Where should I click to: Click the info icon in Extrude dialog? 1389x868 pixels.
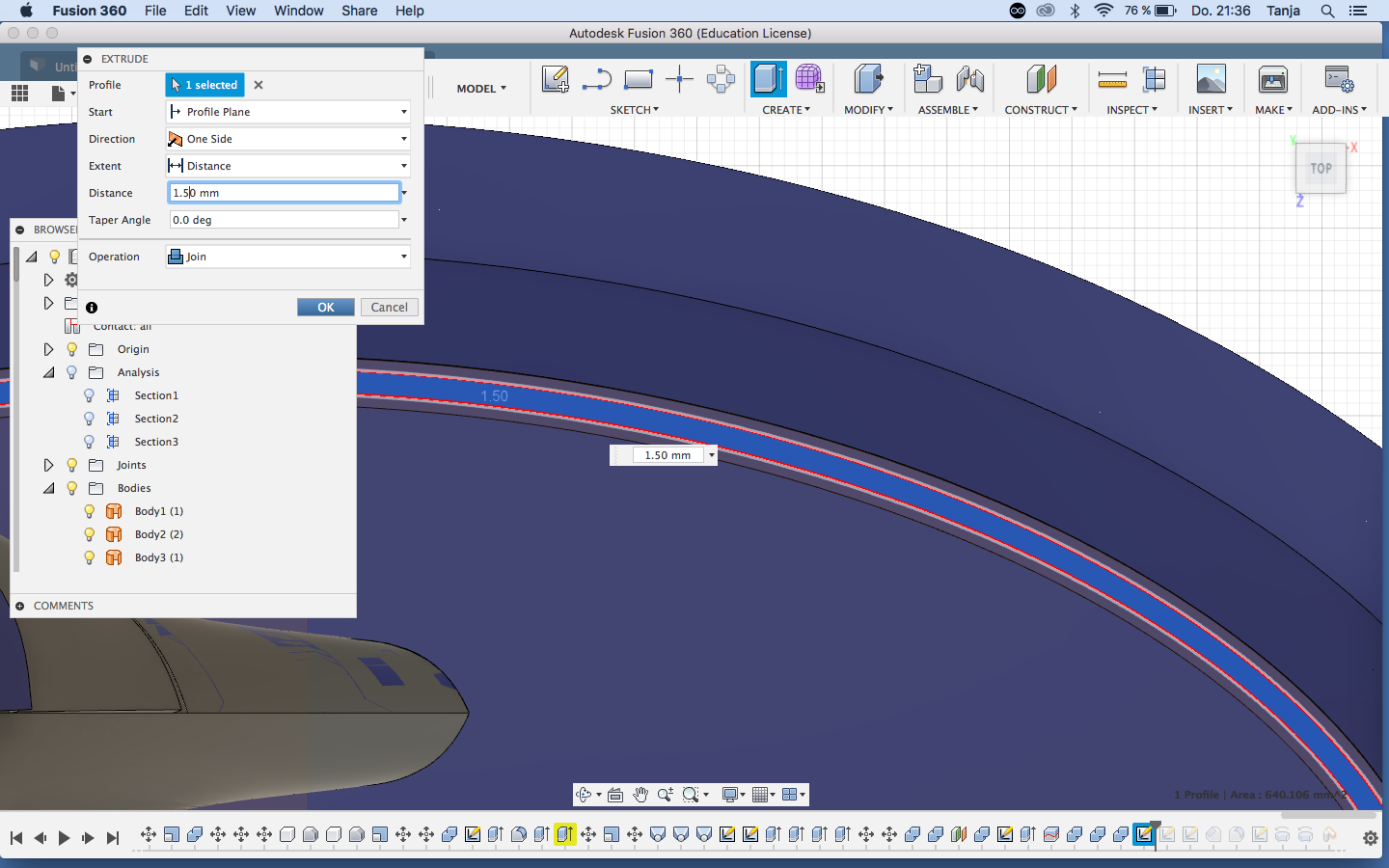coord(92,308)
